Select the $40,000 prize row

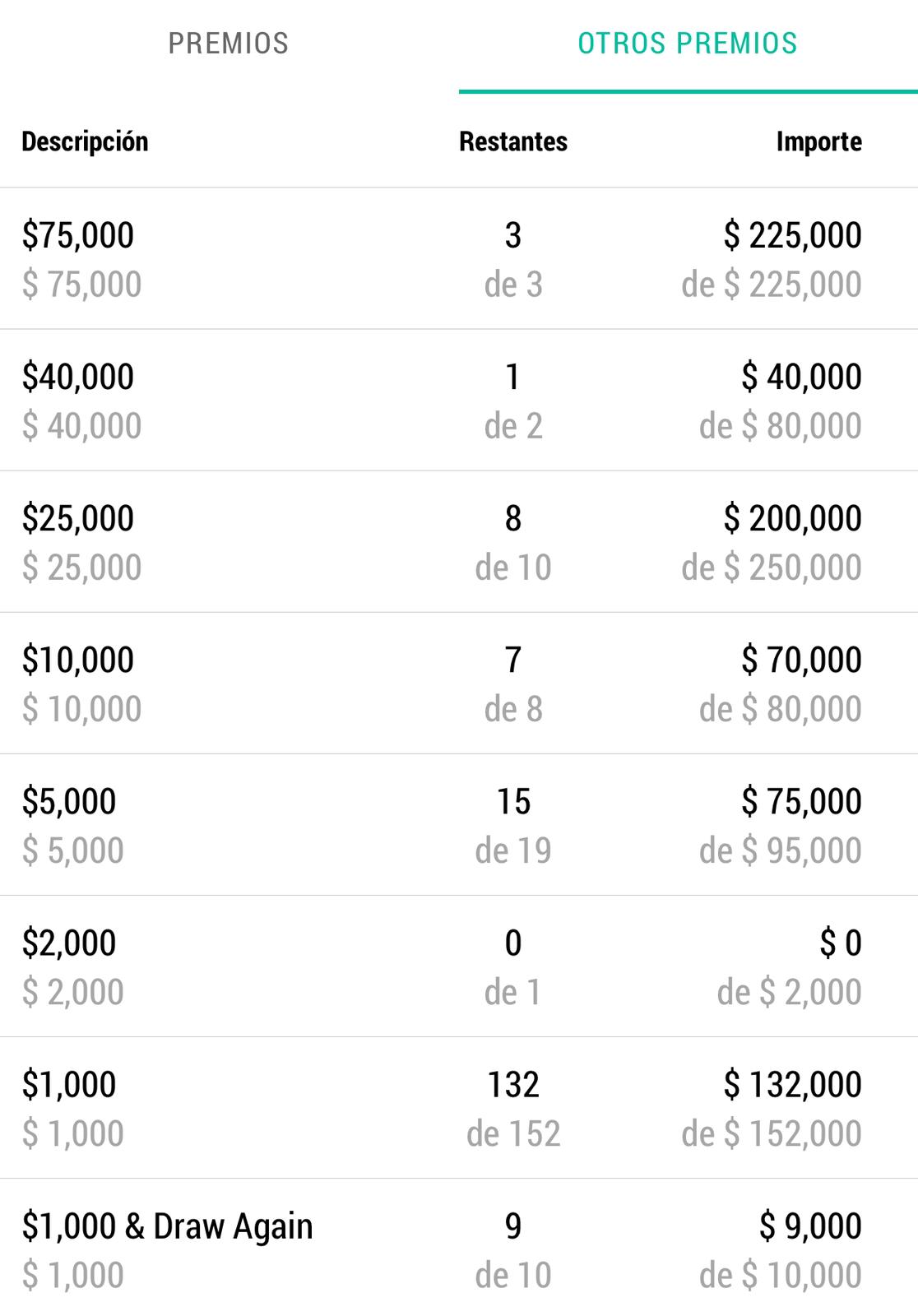coord(459,401)
